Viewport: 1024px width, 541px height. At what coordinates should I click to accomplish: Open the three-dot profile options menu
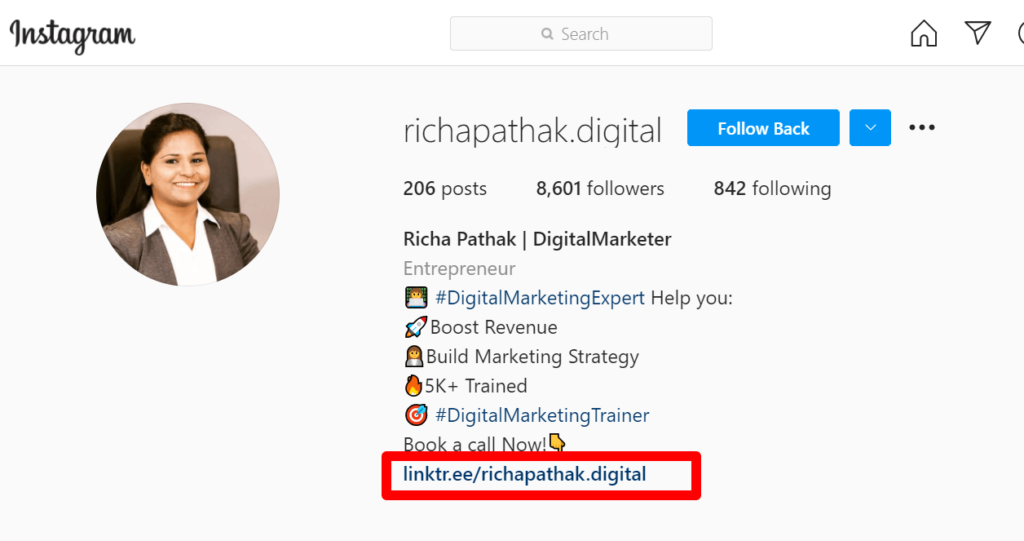(921, 127)
